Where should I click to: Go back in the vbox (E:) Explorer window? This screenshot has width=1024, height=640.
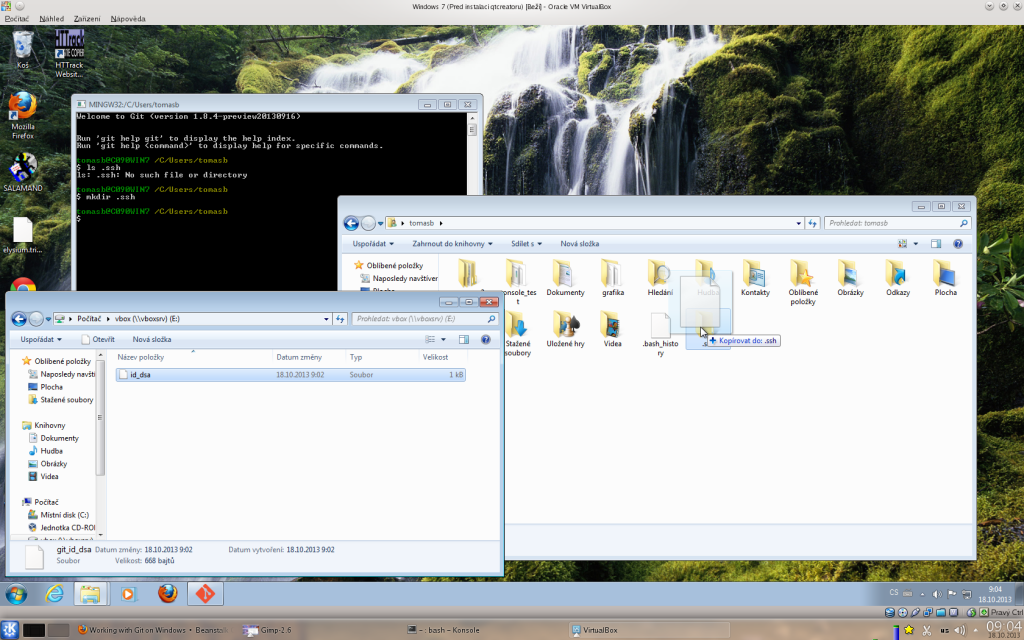coord(19,319)
